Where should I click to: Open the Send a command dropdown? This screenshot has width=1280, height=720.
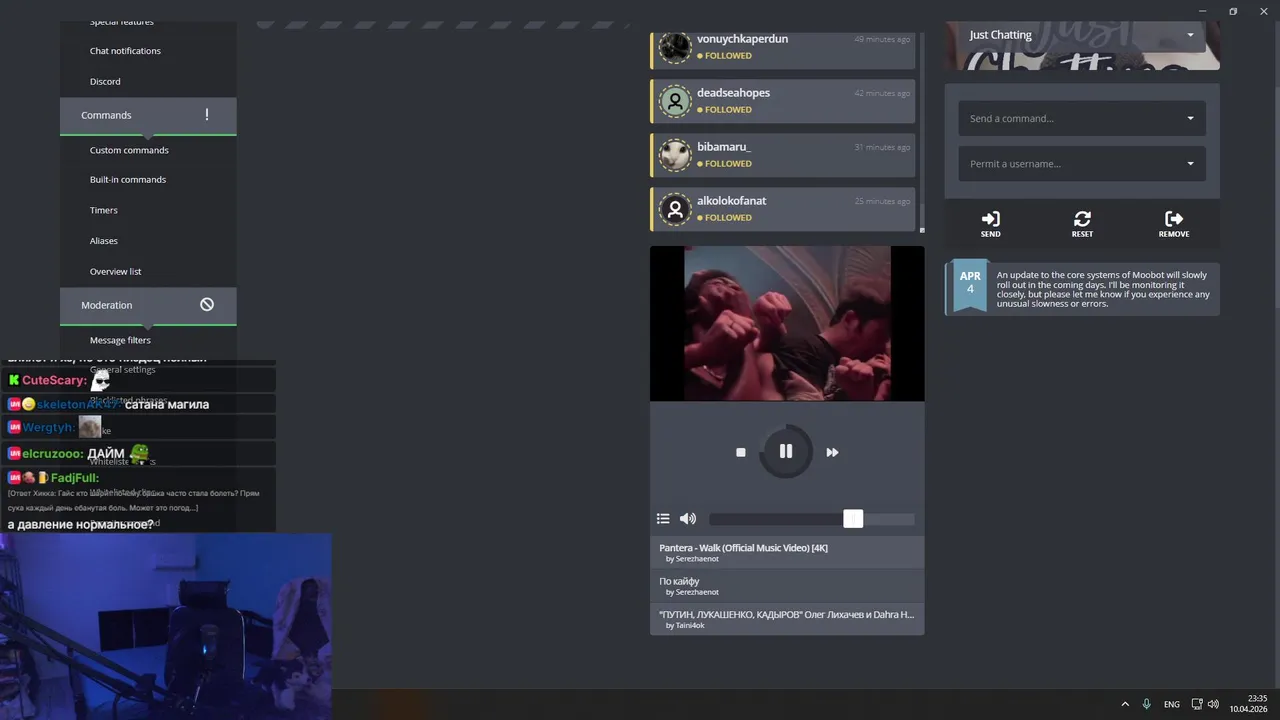tap(1082, 118)
